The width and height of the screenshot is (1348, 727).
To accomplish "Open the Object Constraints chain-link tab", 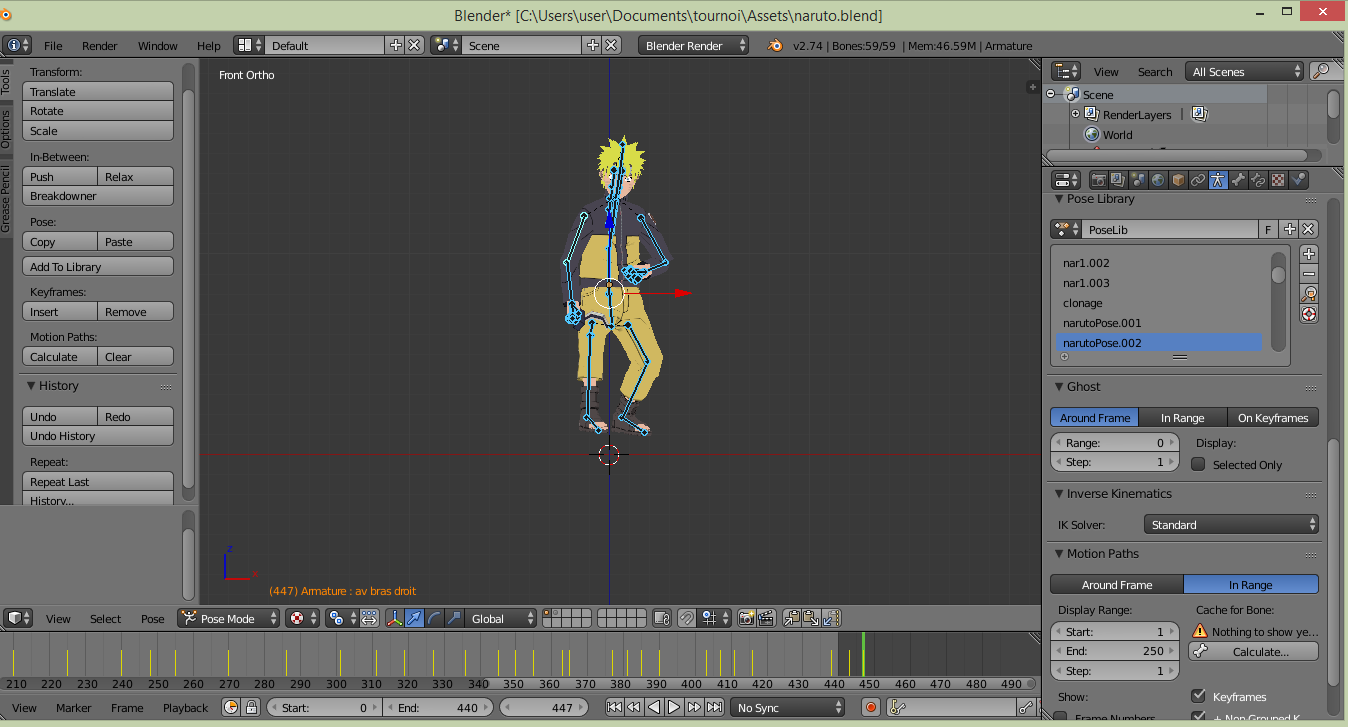I will pos(1198,180).
